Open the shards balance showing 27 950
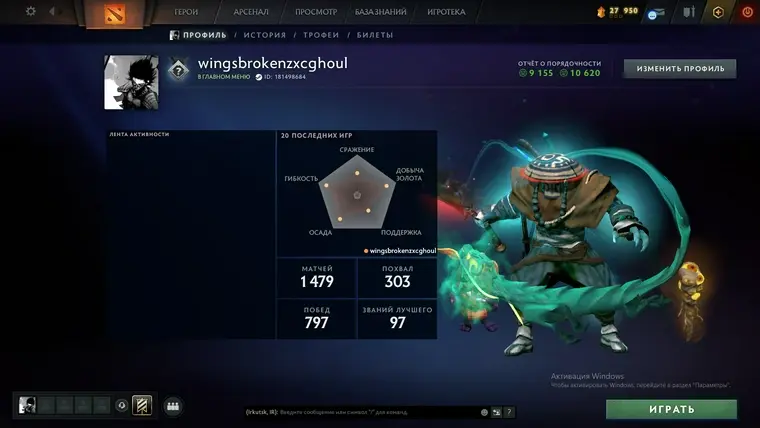 [x=617, y=11]
